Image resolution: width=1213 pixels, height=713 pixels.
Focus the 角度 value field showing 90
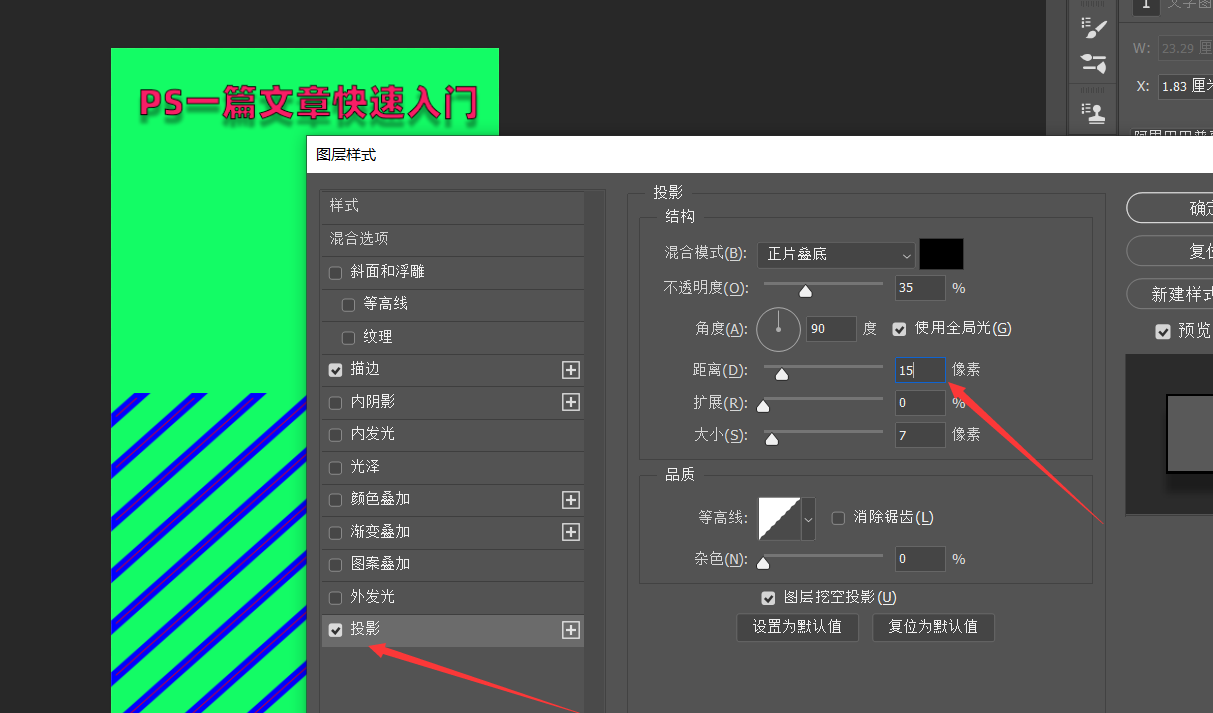[x=831, y=329]
